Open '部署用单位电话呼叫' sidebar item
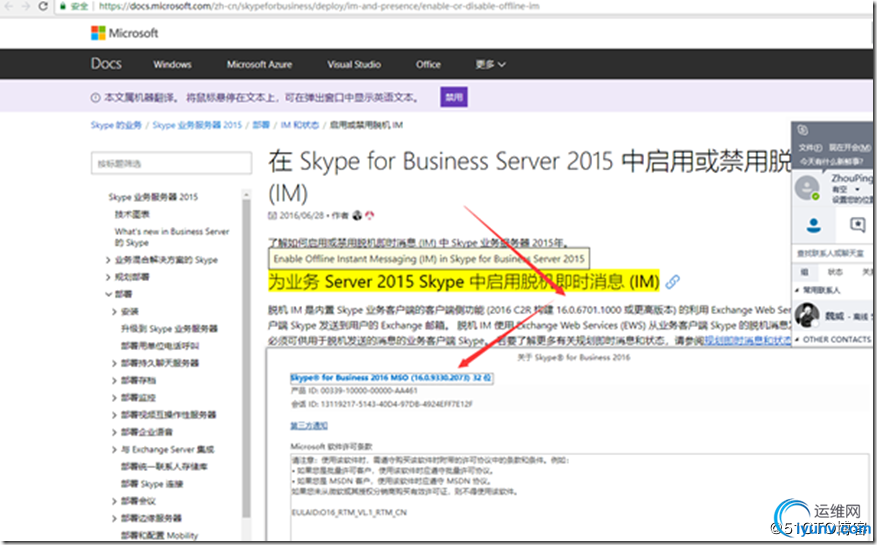This screenshot has width=877, height=545. 160,346
